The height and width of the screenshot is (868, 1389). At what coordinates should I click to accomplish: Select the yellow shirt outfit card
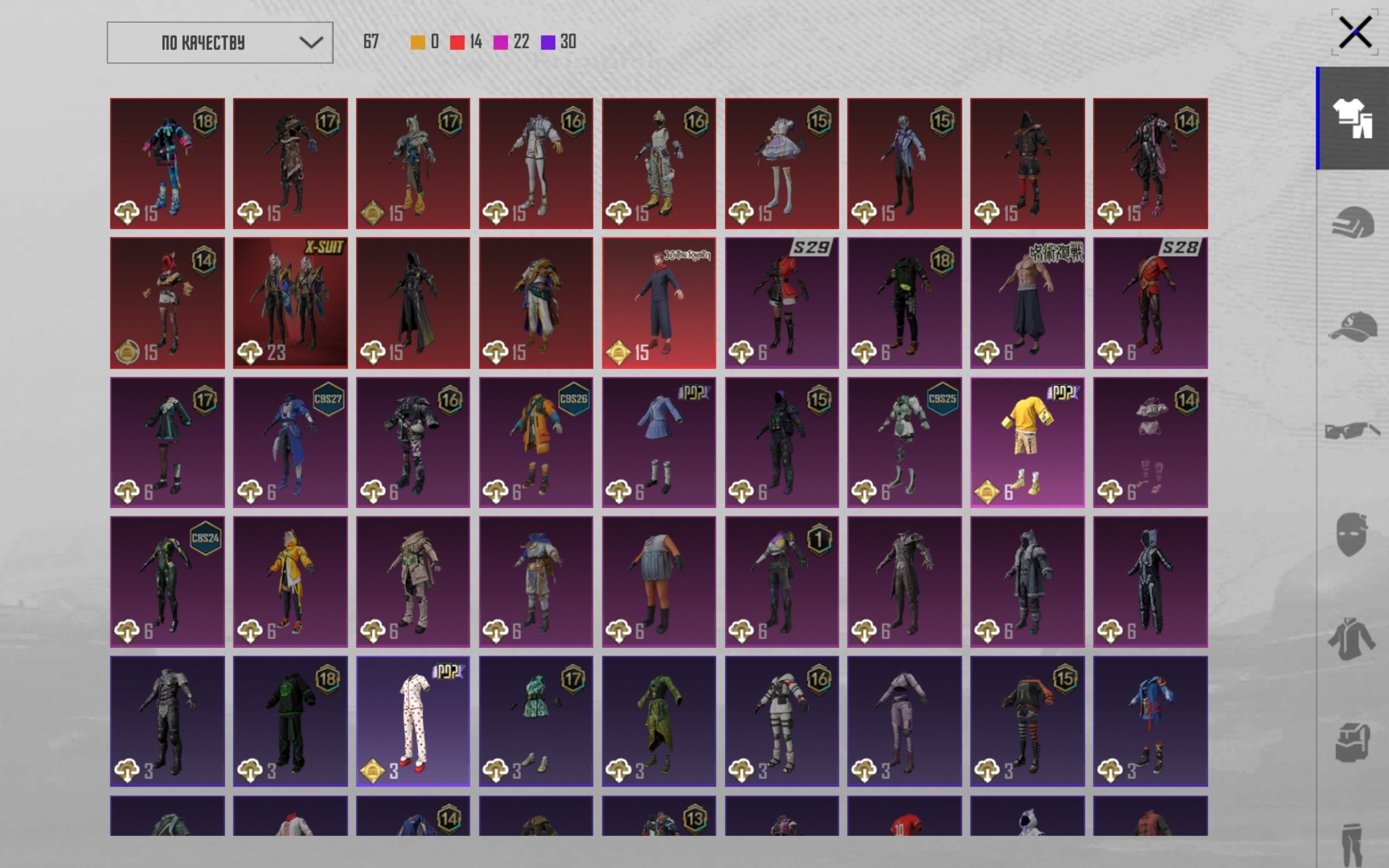coord(1028,442)
